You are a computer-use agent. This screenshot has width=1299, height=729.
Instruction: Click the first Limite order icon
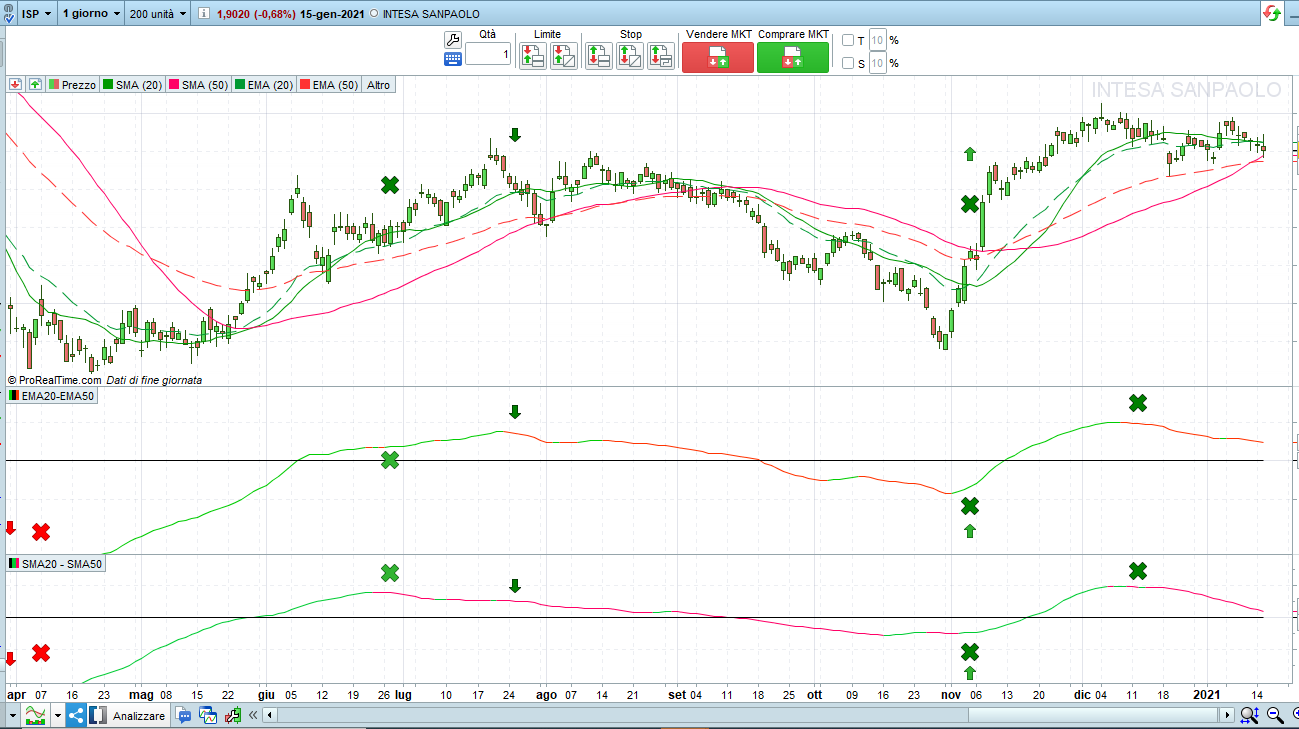(x=532, y=56)
